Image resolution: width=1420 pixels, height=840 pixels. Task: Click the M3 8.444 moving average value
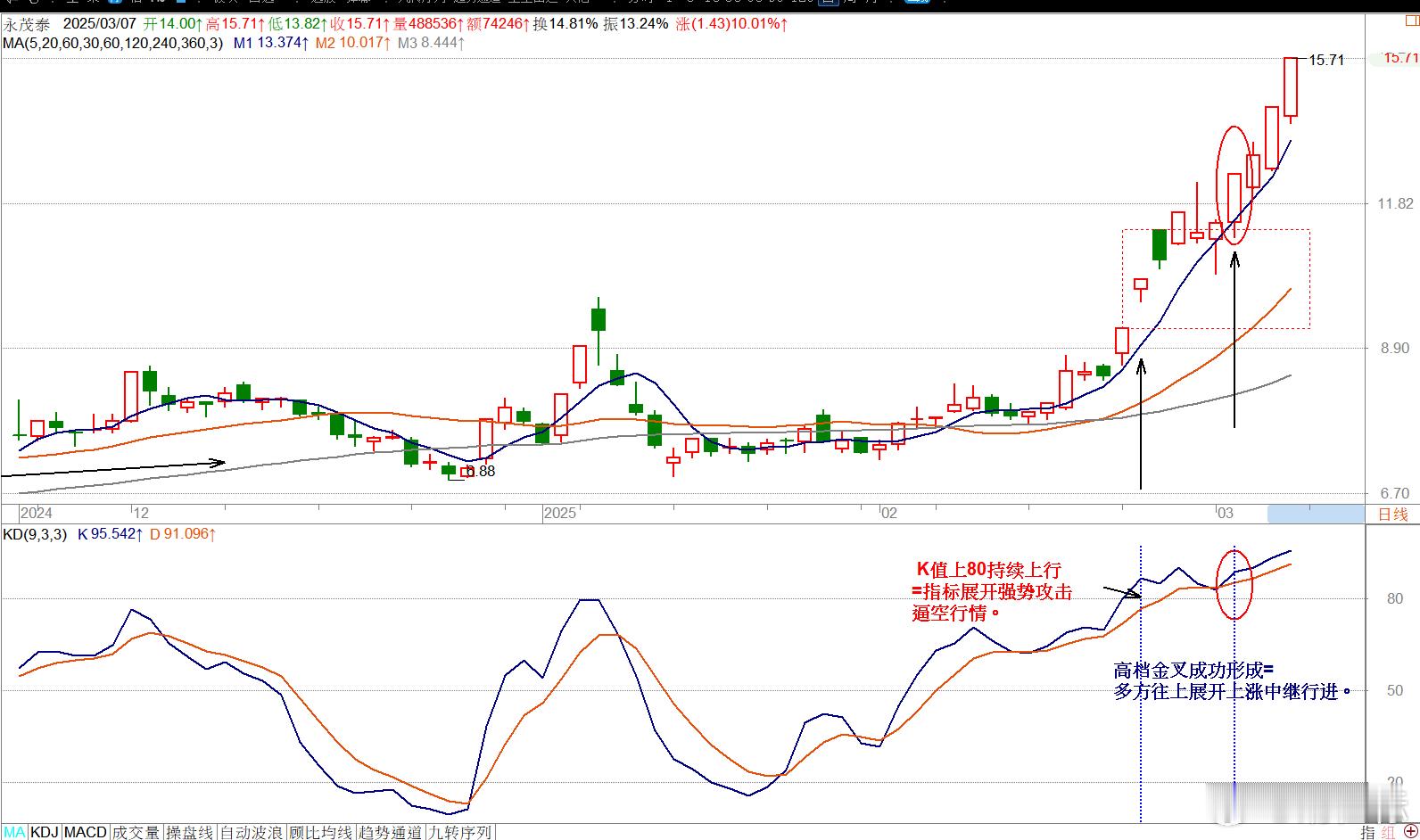pyautogui.click(x=430, y=42)
